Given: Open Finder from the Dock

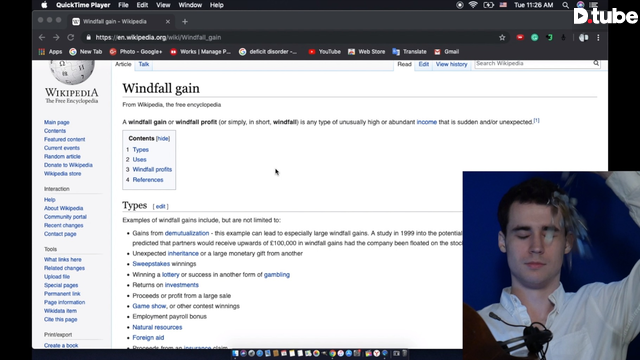Looking at the screenshot, I should click(x=236, y=353).
